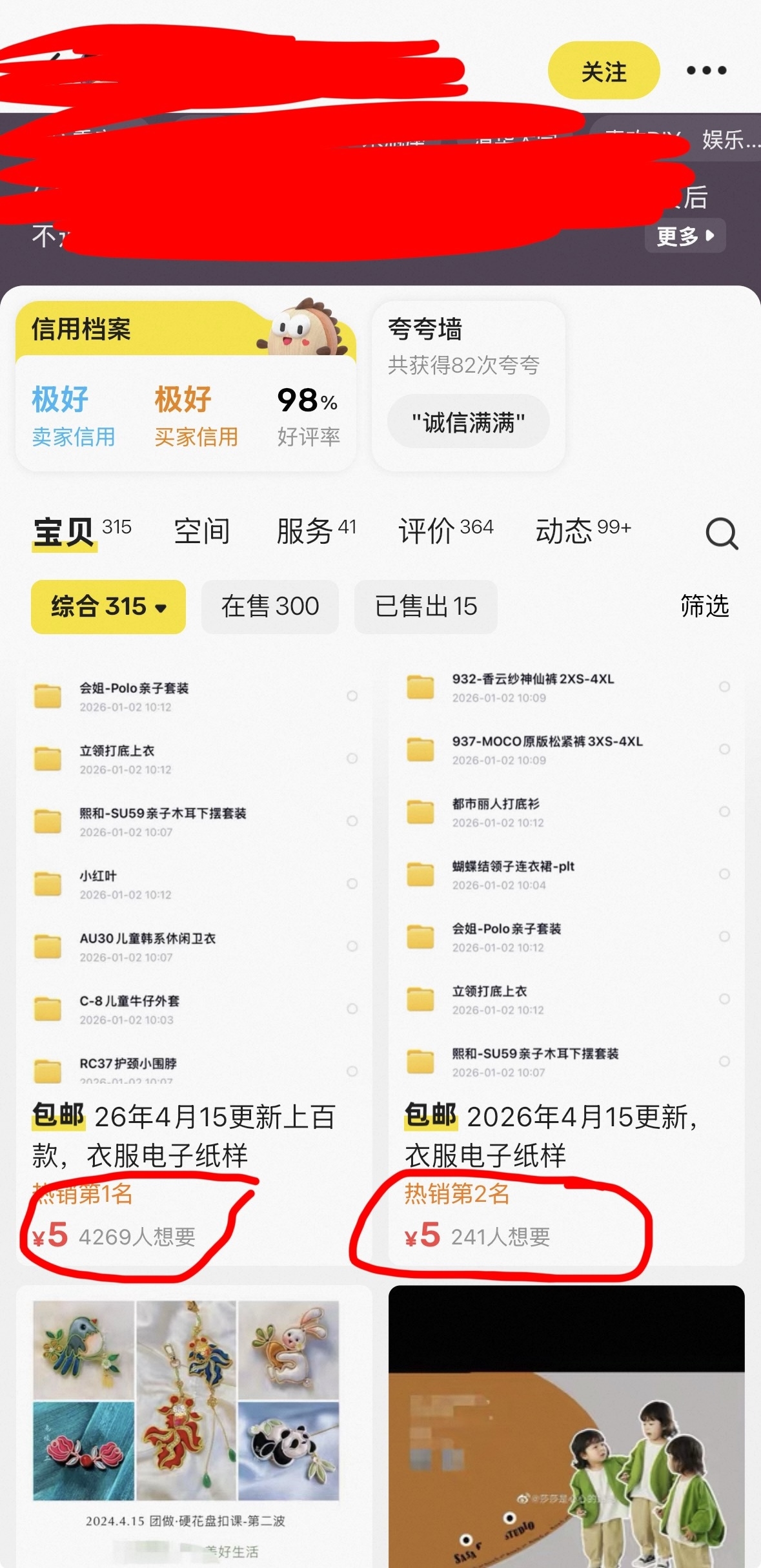This screenshot has width=761, height=1568.
Task: Tap the "诚信满满" praise tag
Action: coord(469,422)
